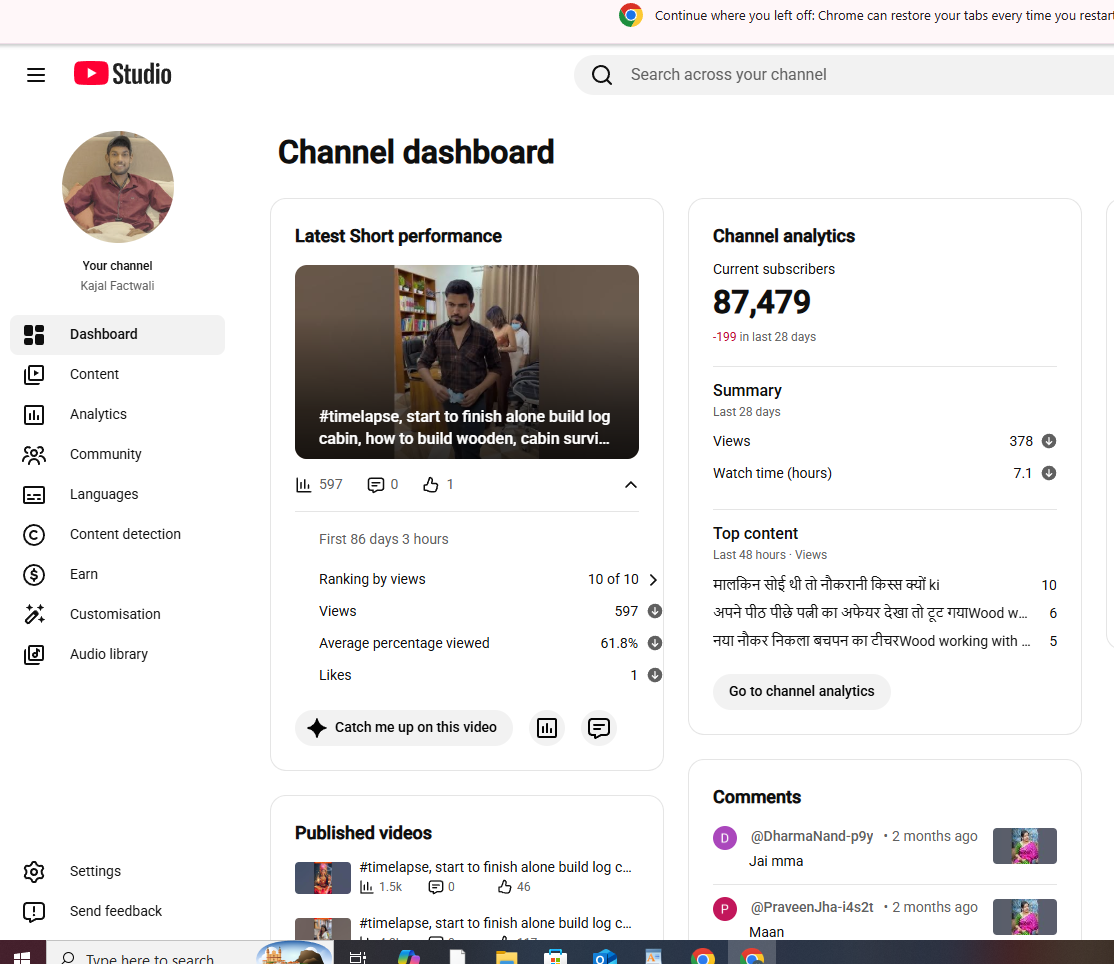Click the Watch time arrow beside 7.1
Screen dimensions: 1114x964
(x=1049, y=473)
